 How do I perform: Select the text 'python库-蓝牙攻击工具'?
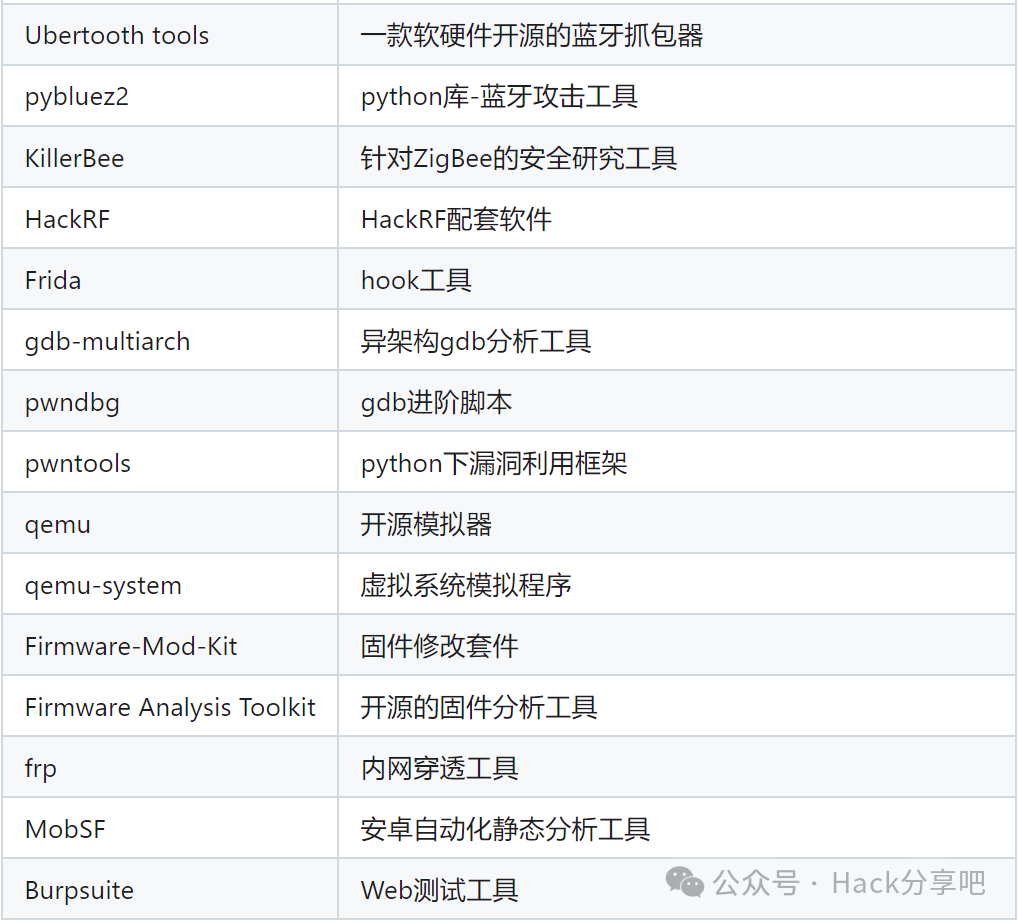pyautogui.click(x=499, y=97)
